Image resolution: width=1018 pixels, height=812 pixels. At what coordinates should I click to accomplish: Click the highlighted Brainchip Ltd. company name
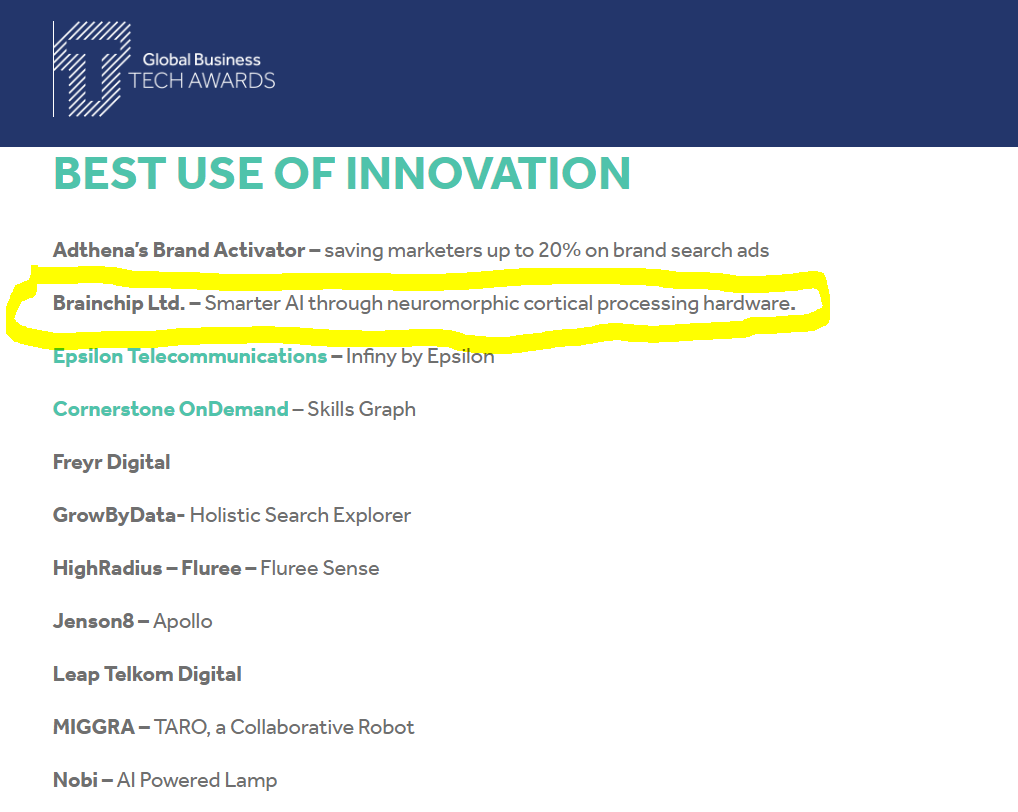[x=118, y=303]
